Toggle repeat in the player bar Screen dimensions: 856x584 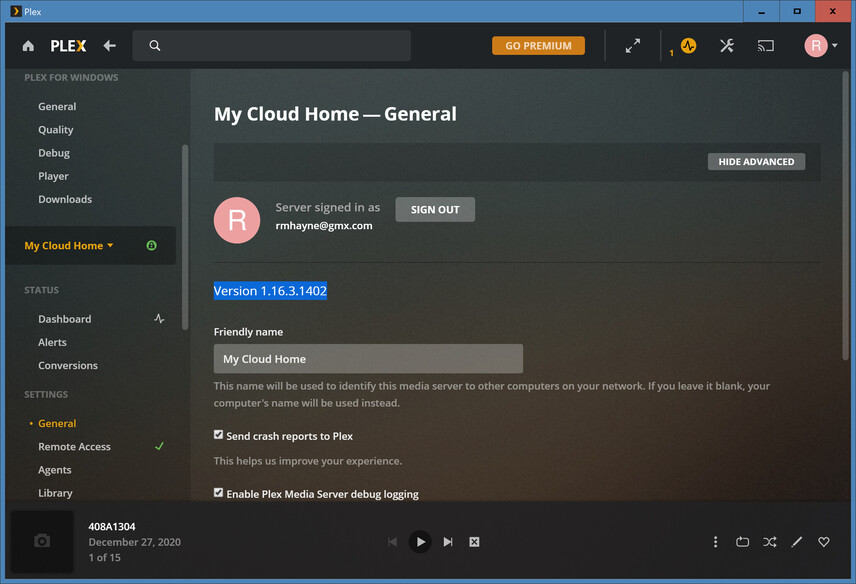coord(742,542)
